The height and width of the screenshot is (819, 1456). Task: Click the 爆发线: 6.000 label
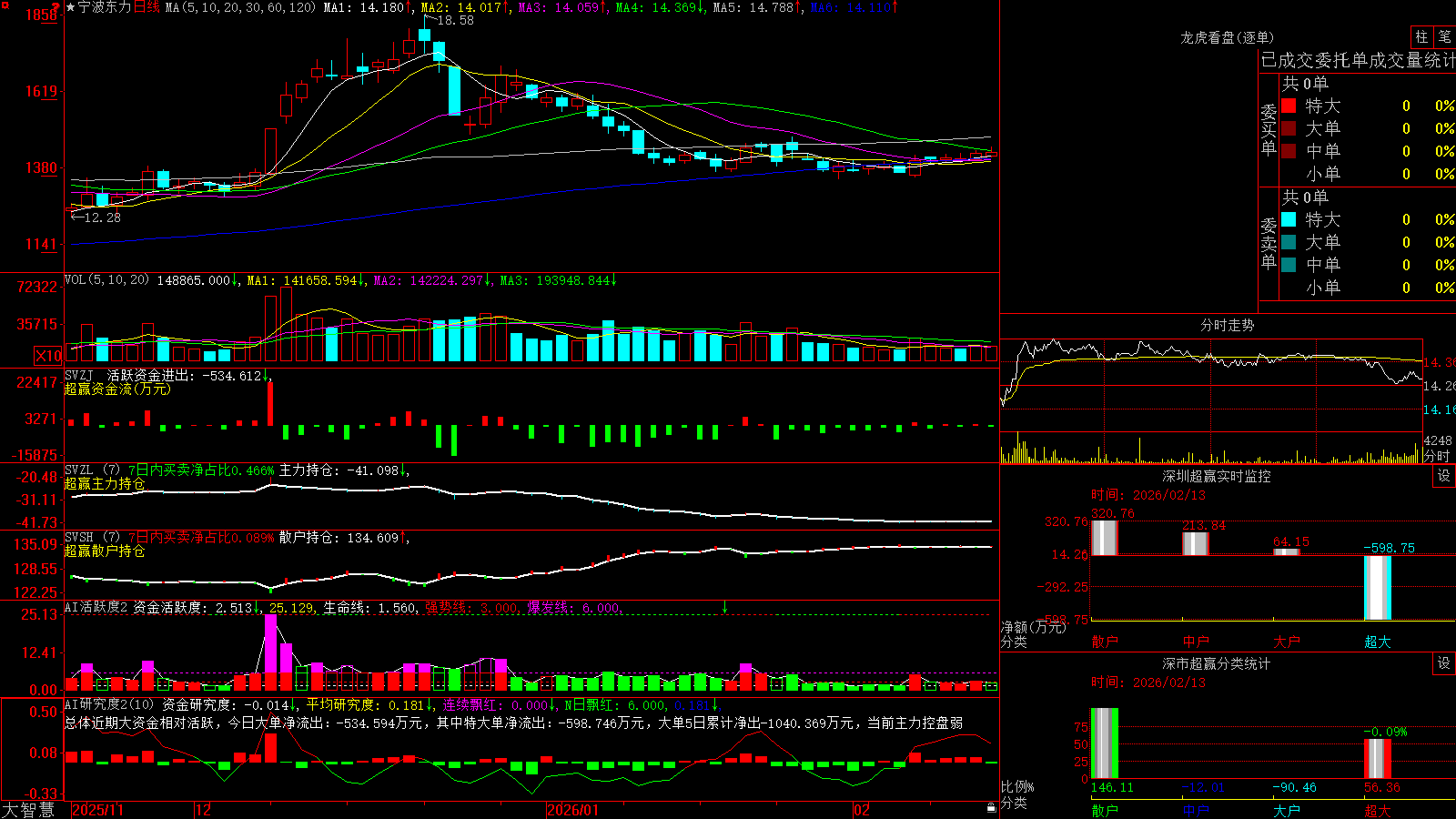(574, 608)
